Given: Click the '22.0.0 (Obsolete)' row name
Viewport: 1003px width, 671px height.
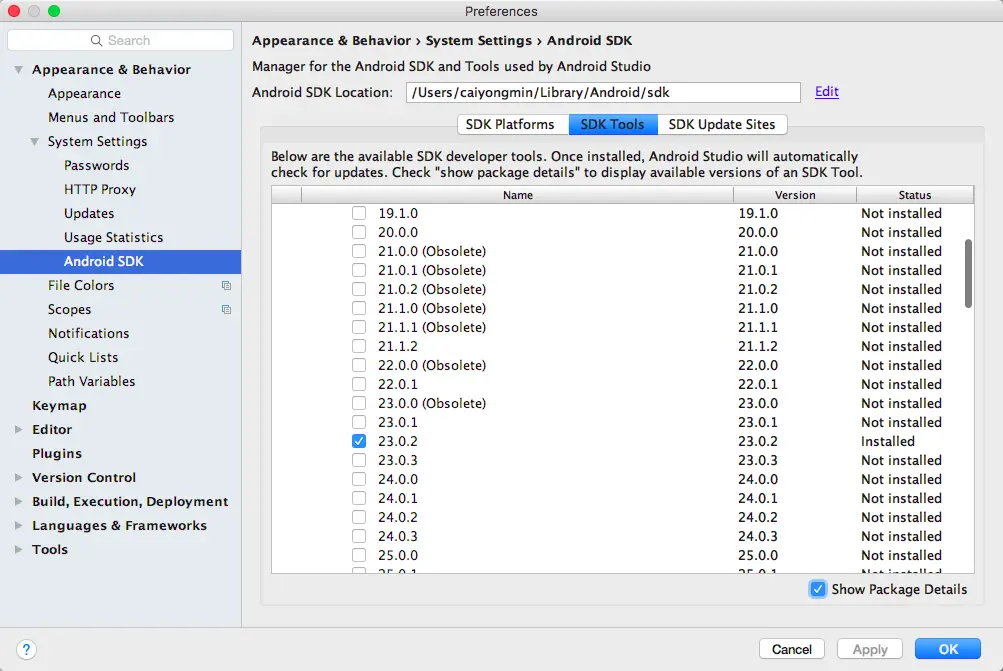Looking at the screenshot, I should coord(432,365).
